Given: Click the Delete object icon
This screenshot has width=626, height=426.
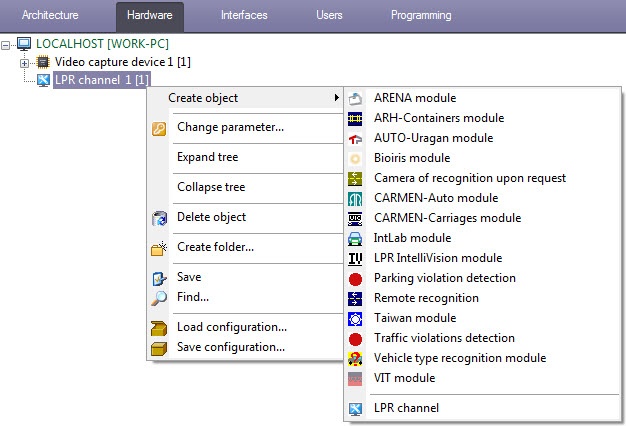Looking at the screenshot, I should (158, 217).
